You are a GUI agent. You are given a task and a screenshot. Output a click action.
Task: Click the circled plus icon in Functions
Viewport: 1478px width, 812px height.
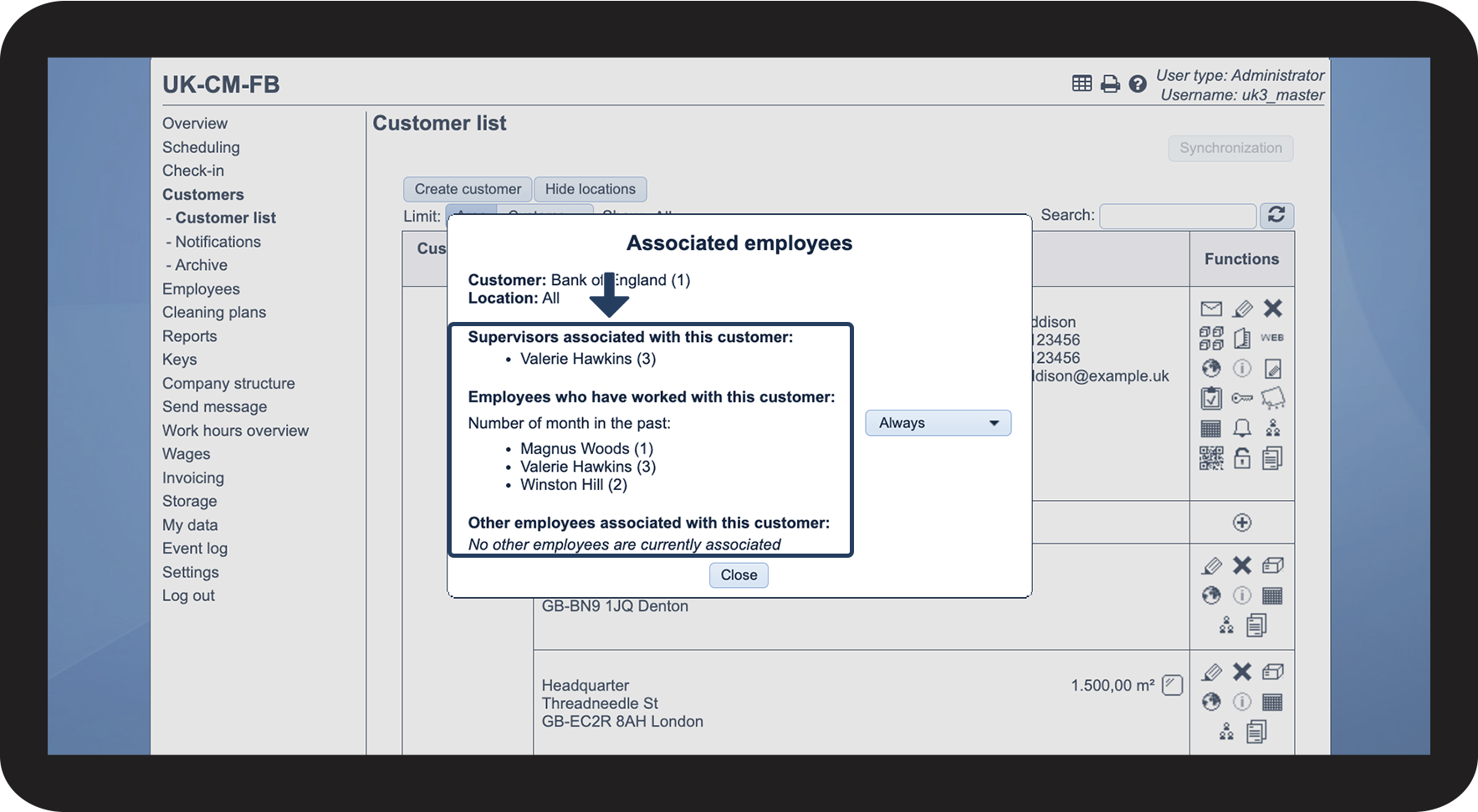click(x=1242, y=523)
